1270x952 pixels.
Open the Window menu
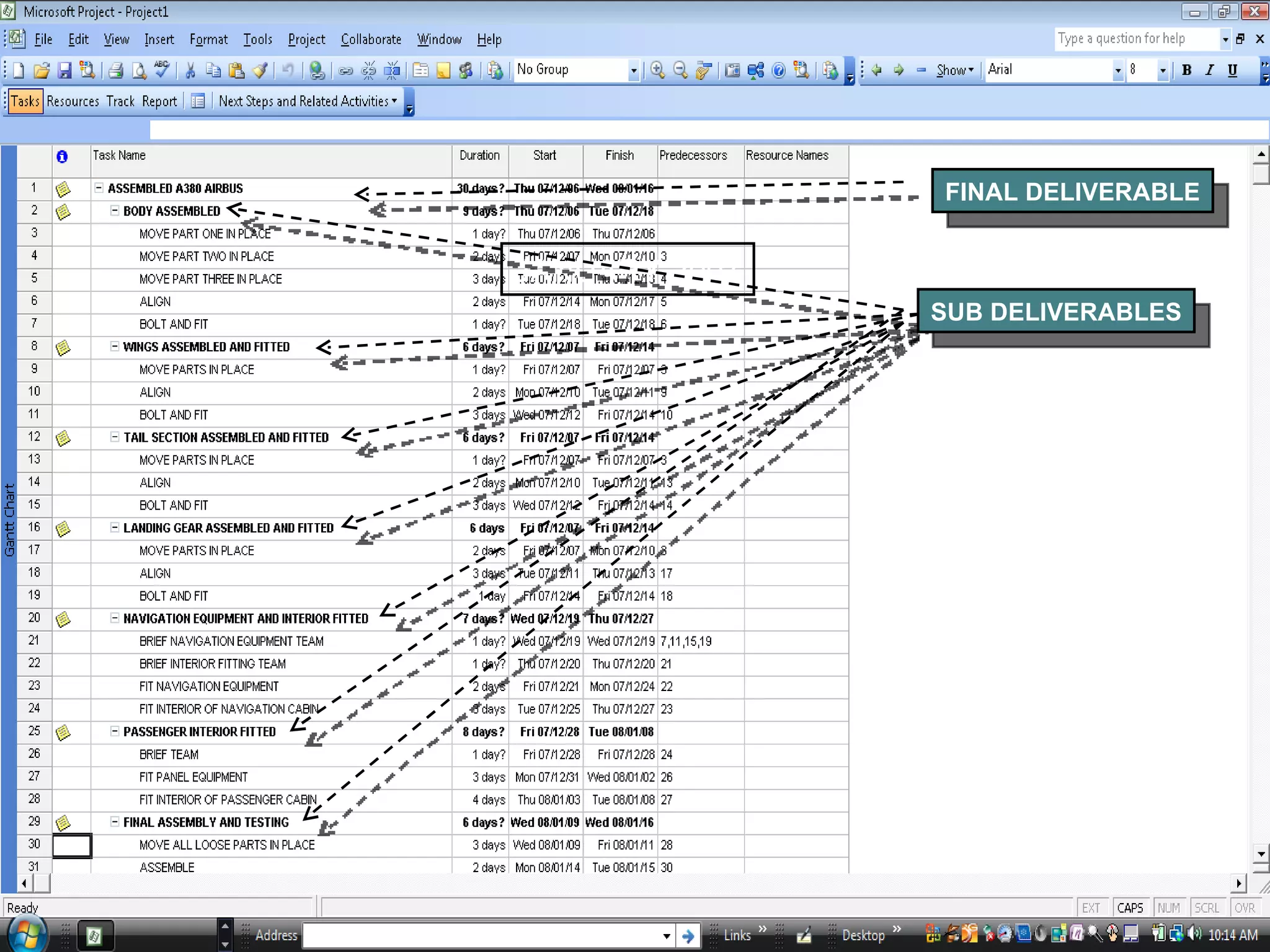tap(439, 40)
